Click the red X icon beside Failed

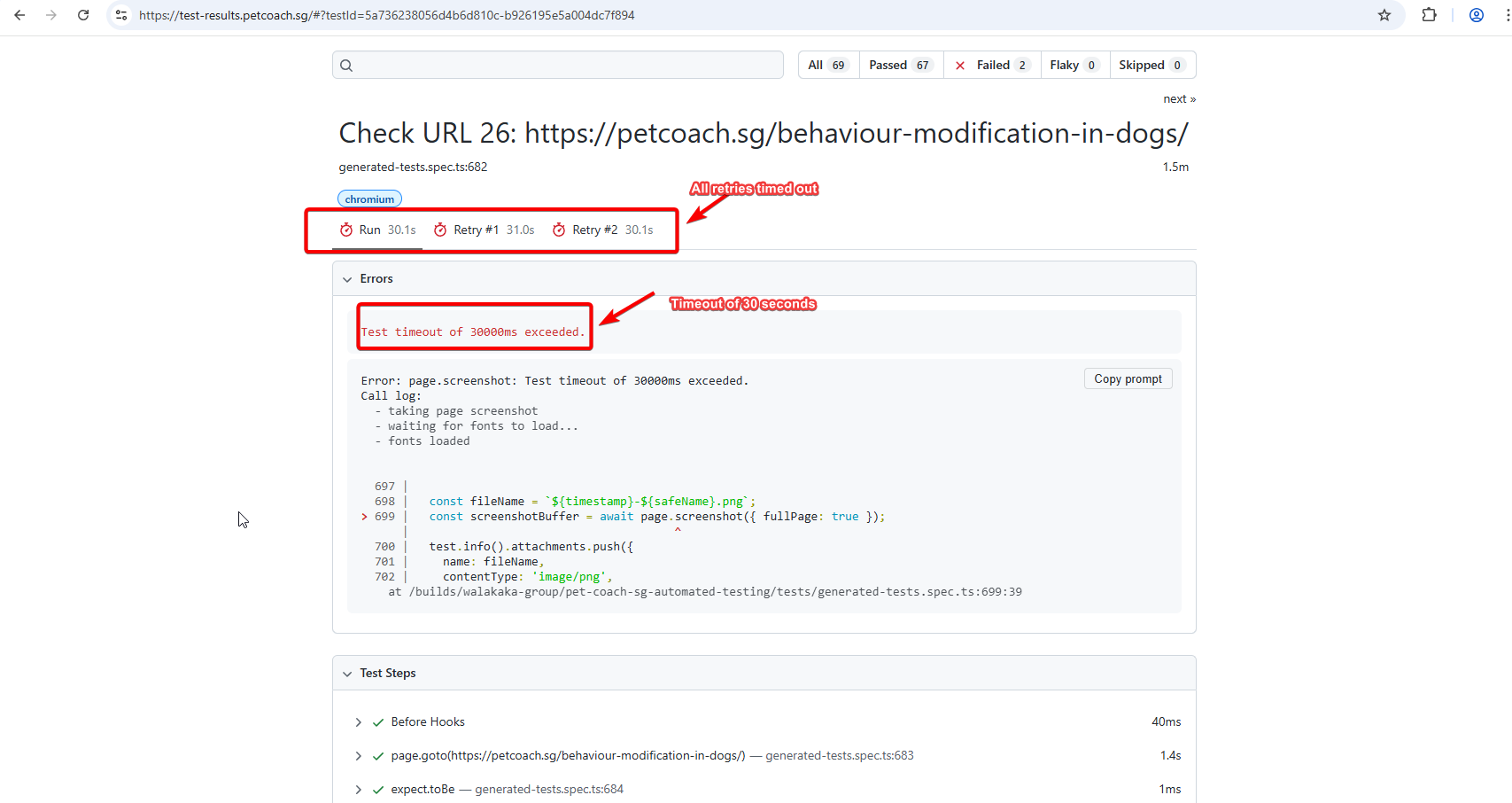coord(960,66)
